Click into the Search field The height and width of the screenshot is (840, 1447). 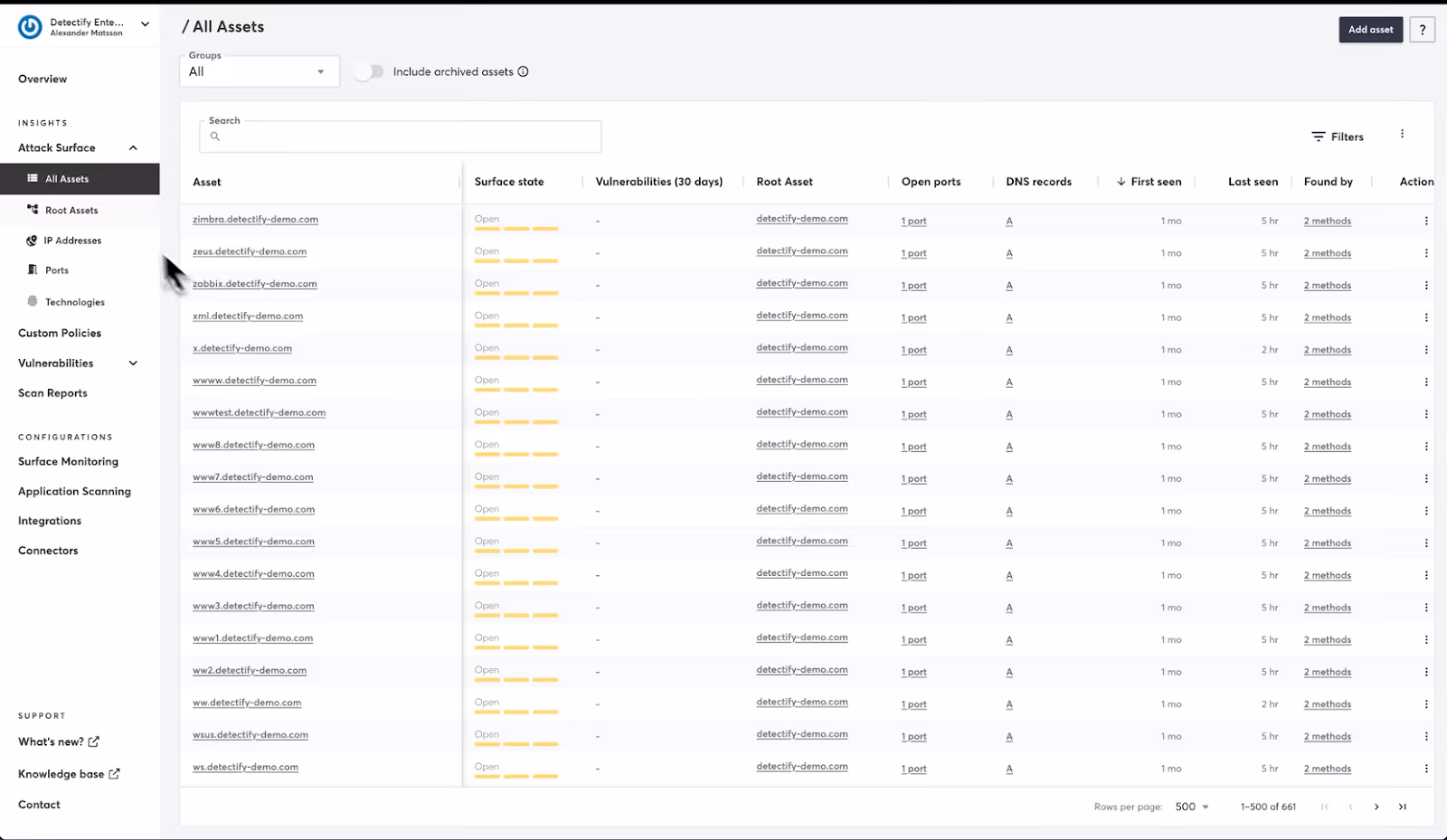pyautogui.click(x=400, y=137)
